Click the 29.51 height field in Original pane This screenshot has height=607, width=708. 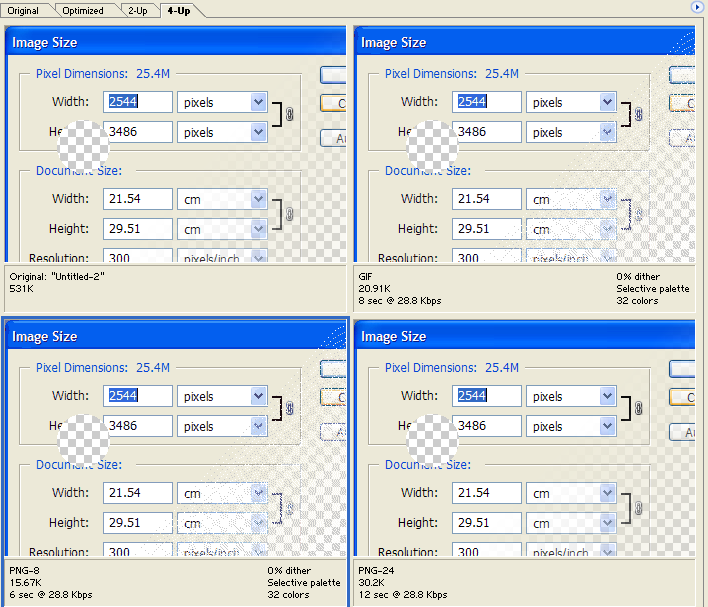pos(138,228)
